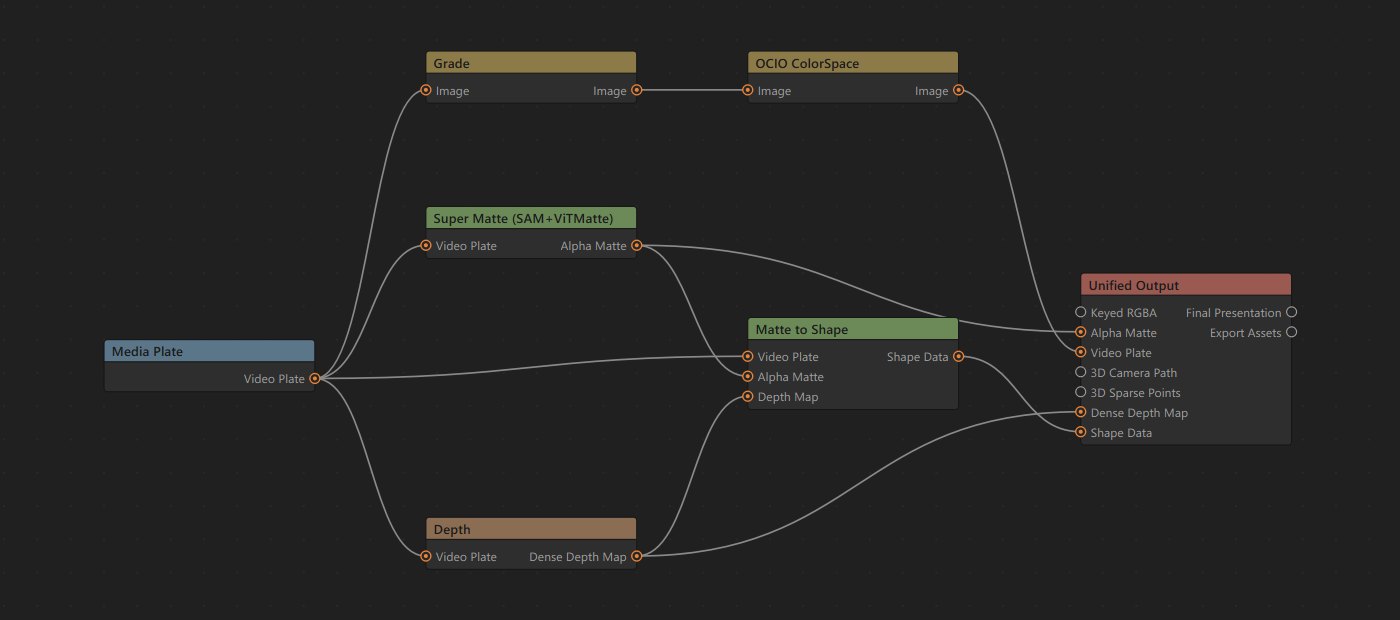Screen dimensions: 1400x620
Task: Click Video Plate input port on Unified Output
Action: 1081,353
